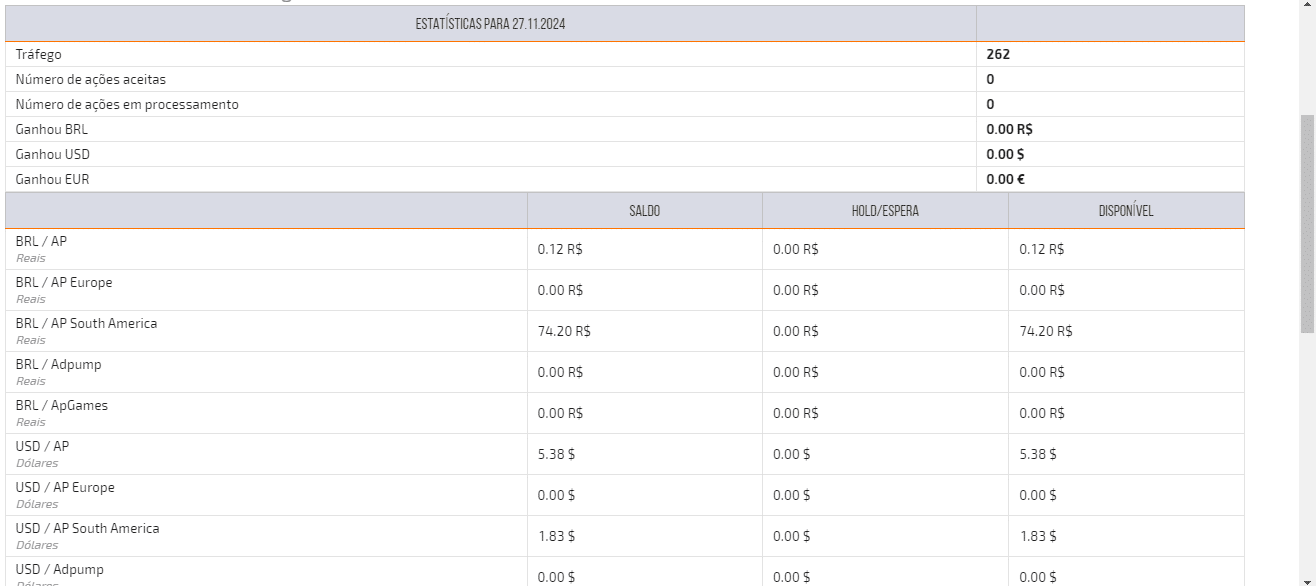Click the USD / AP row label
Image resolution: width=1316 pixels, height=586 pixels.
point(42,447)
